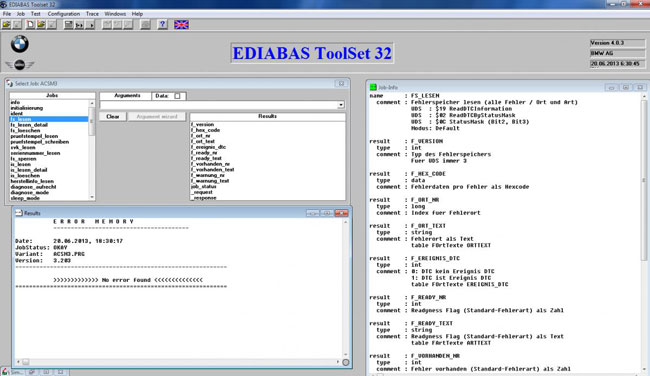Toggle the Data checkbox
Viewport: 650px width, 376px height.
click(x=177, y=96)
